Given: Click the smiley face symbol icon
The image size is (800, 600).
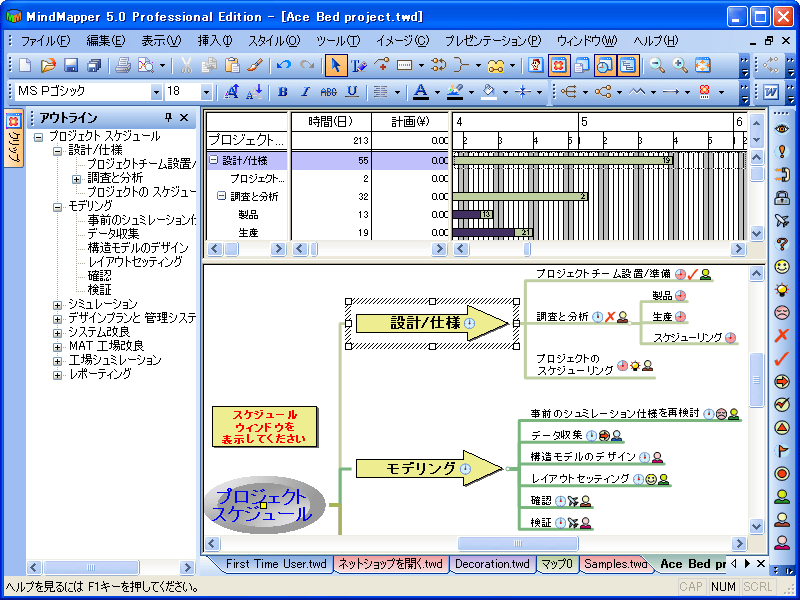Looking at the screenshot, I should click(782, 266).
